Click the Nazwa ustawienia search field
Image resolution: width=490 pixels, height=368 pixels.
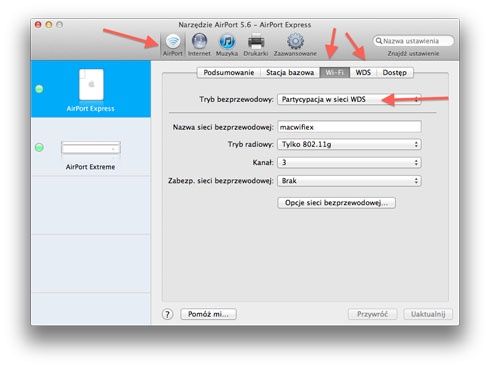click(x=413, y=41)
